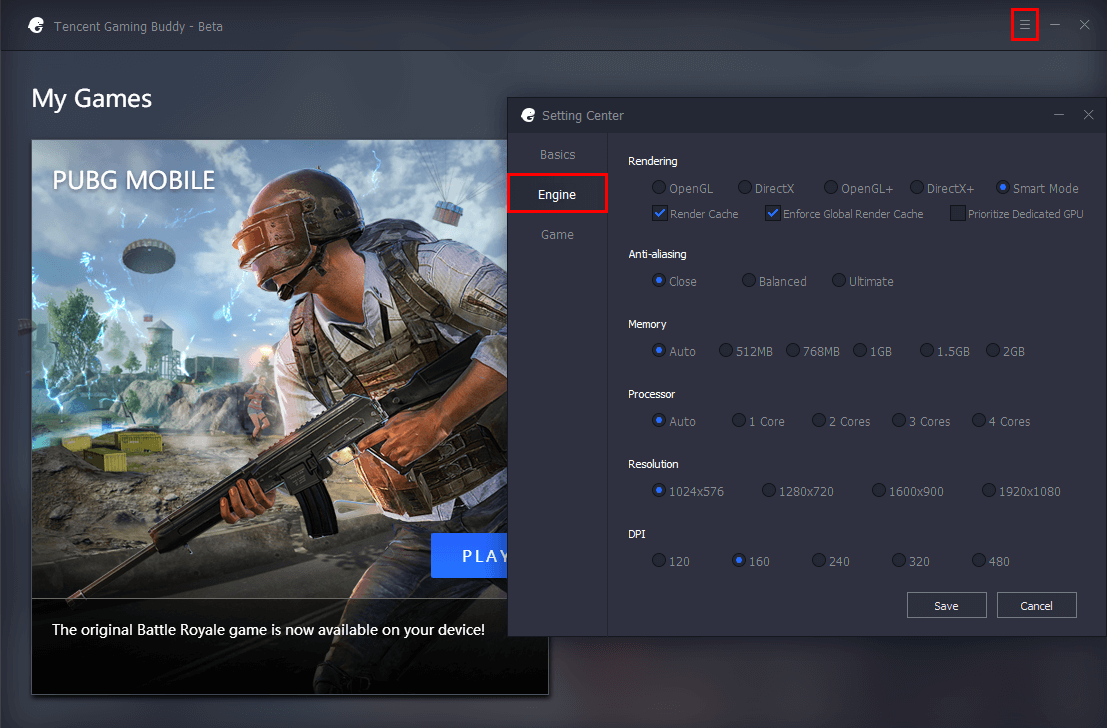Click the DPI section label
Image resolution: width=1107 pixels, height=728 pixels.
pyautogui.click(x=637, y=534)
